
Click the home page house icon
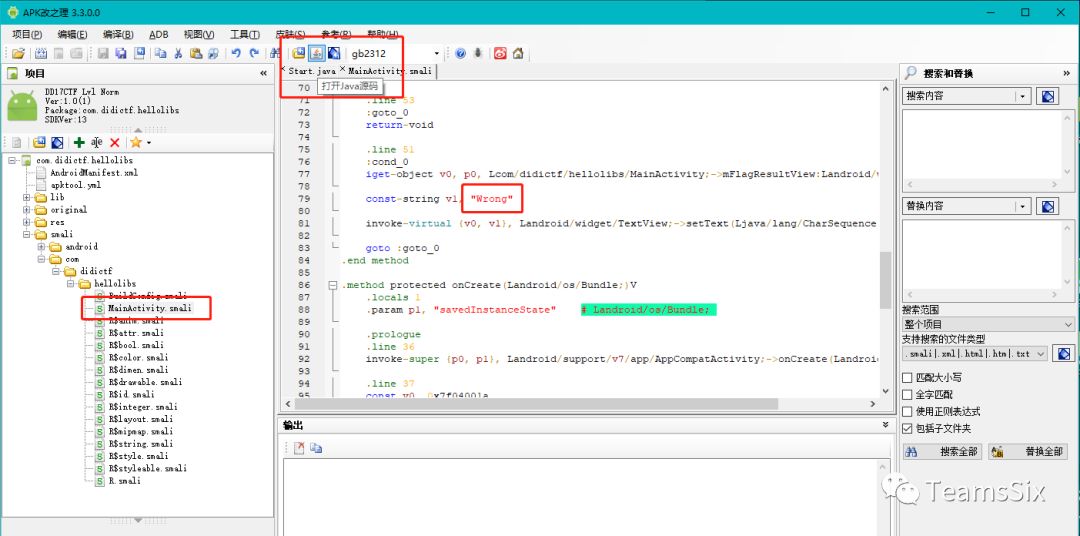tap(518, 53)
